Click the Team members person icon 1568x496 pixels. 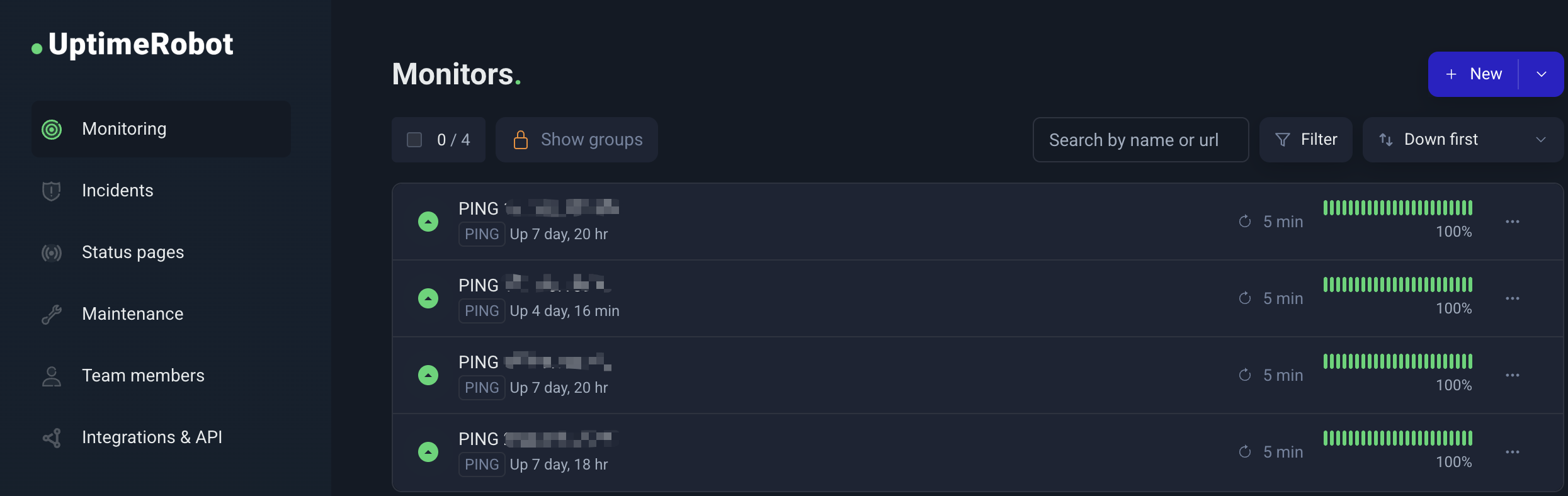pos(52,376)
